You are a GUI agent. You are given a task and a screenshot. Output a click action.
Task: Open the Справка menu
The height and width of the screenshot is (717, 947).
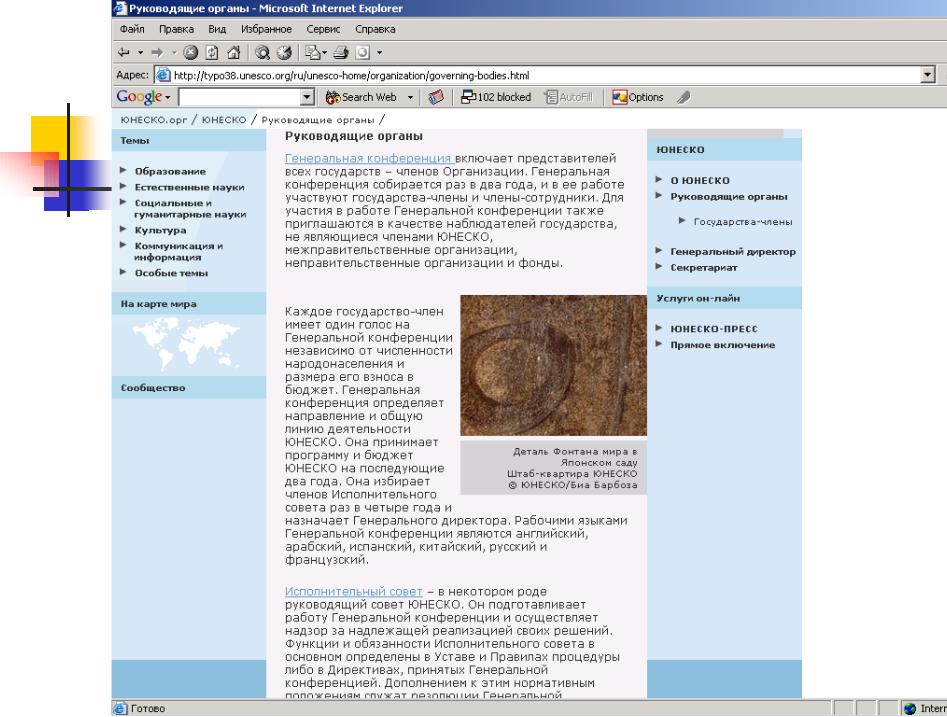point(375,29)
